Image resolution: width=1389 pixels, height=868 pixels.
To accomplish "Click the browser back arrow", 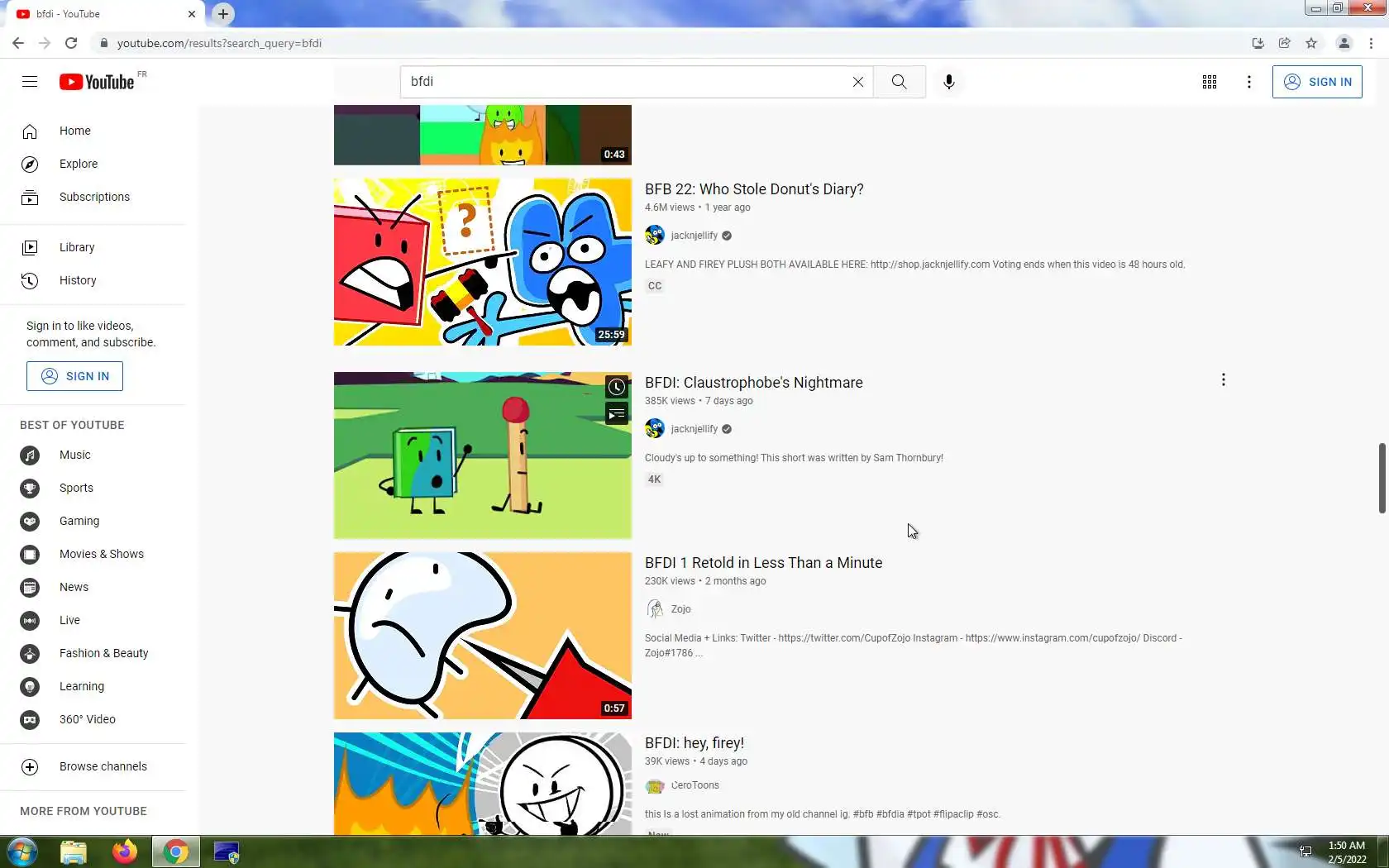I will [18, 43].
